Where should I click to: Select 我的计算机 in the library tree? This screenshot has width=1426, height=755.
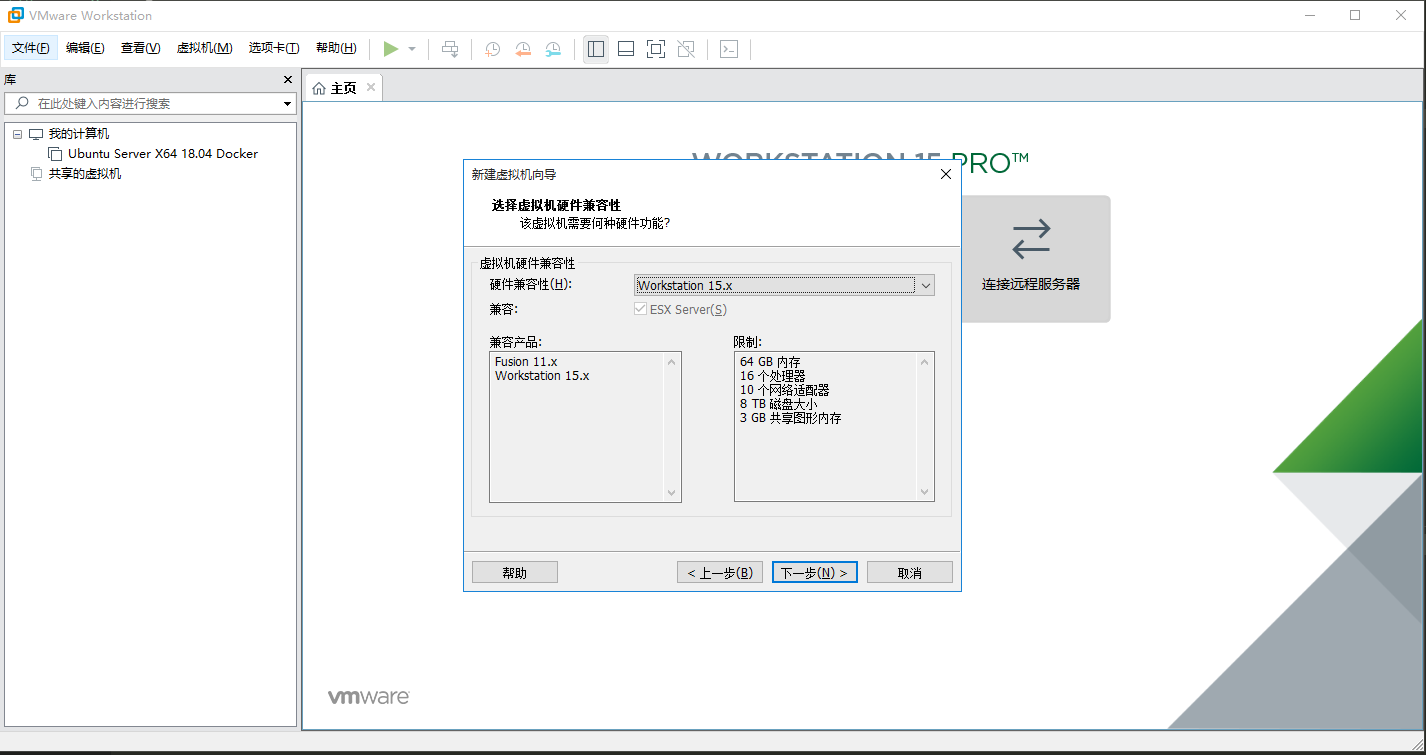click(79, 134)
